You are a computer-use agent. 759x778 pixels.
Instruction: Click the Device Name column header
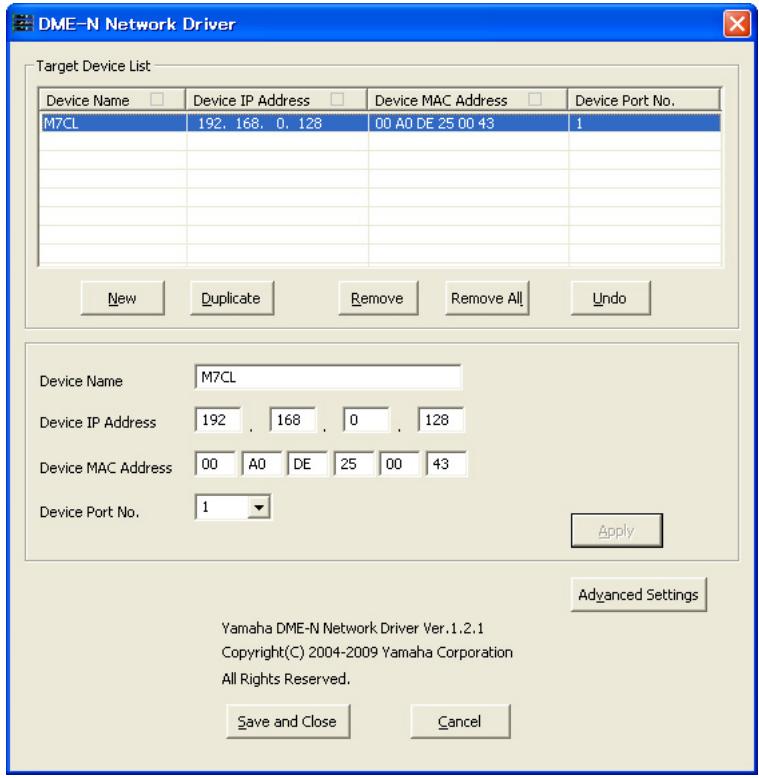[112, 100]
